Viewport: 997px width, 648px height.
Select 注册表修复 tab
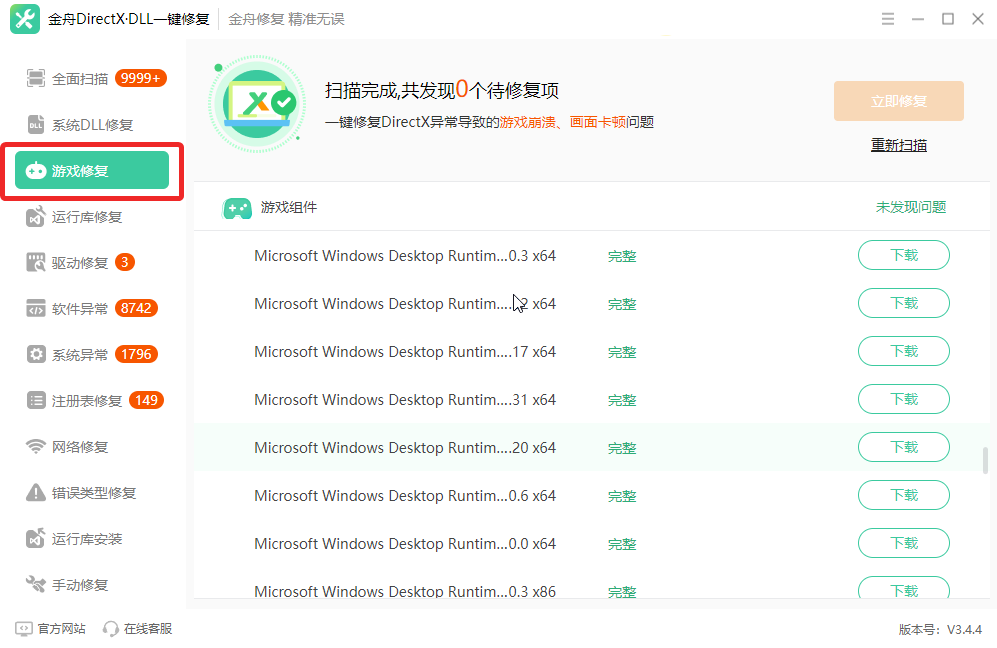pyautogui.click(x=92, y=401)
